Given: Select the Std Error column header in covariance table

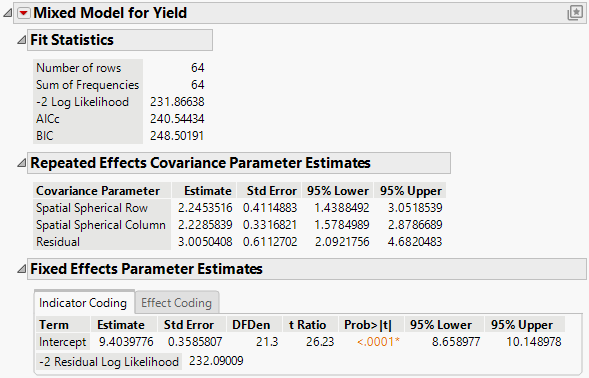Looking at the screenshot, I should pos(272,191).
